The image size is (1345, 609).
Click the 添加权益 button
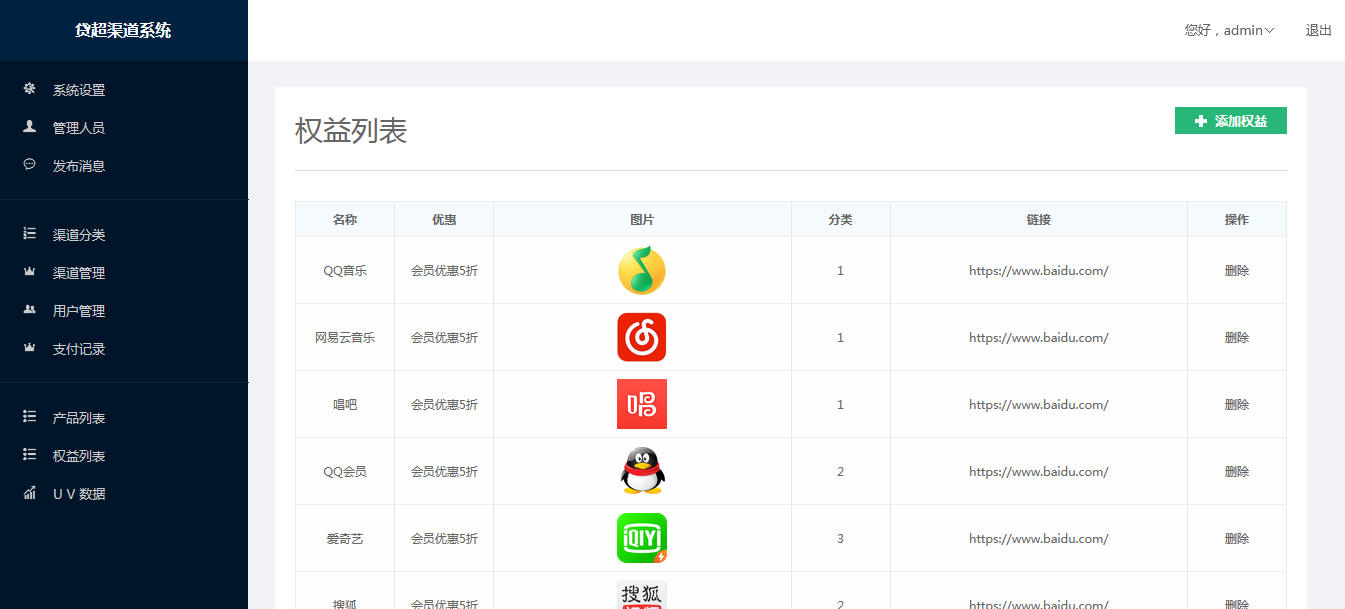point(1231,120)
